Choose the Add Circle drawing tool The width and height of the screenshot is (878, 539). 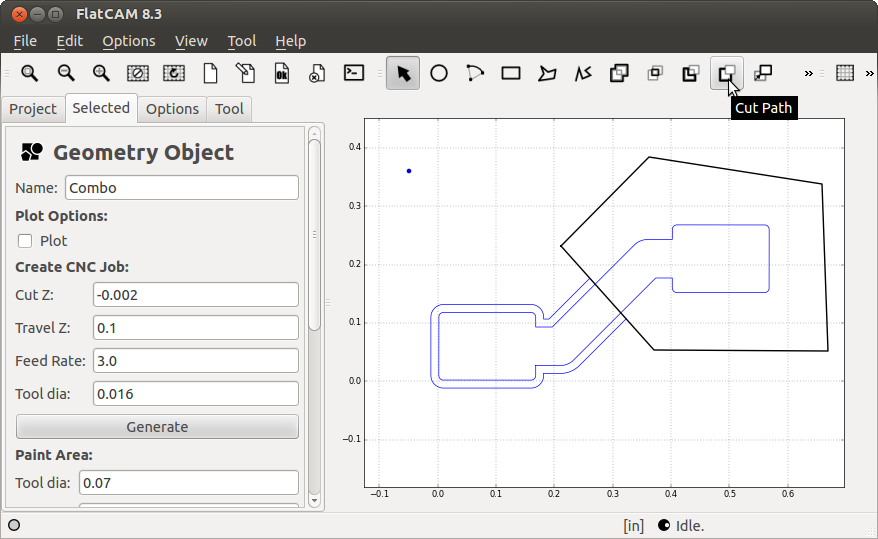tap(439, 73)
